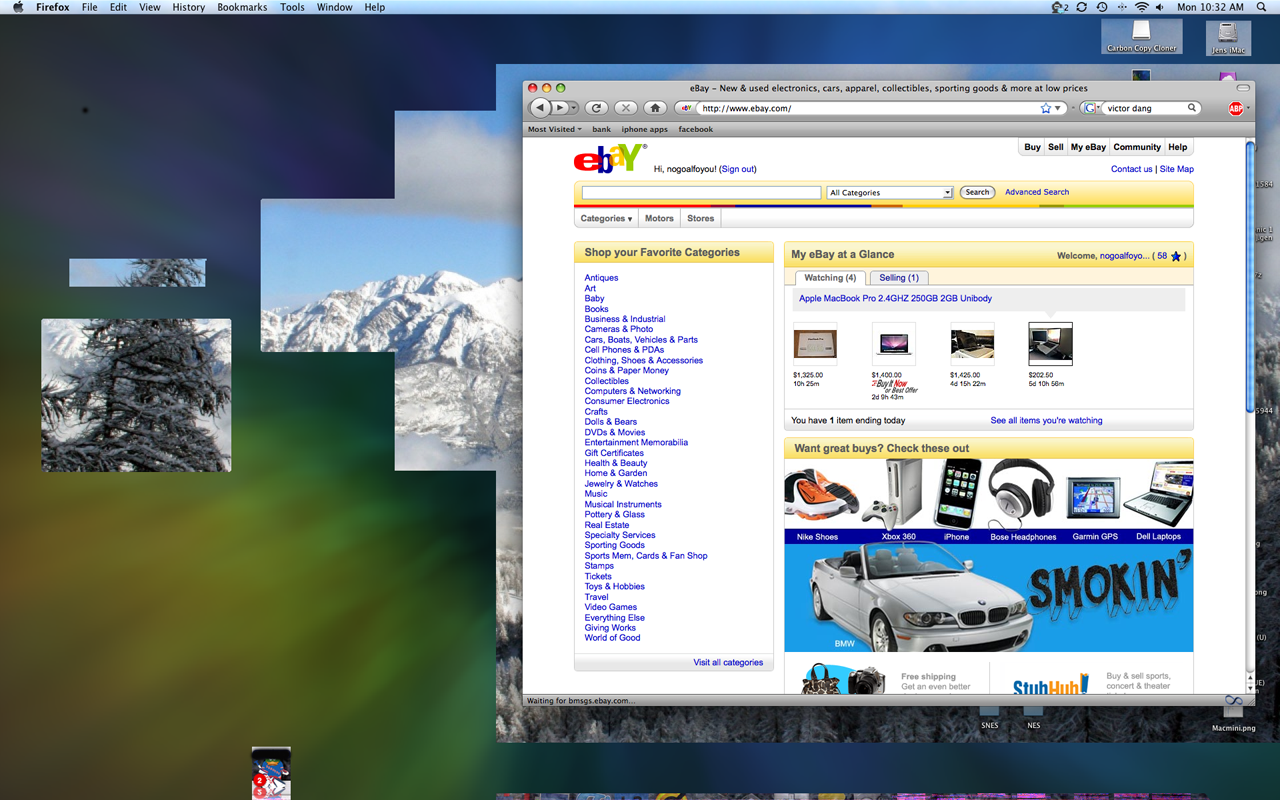This screenshot has width=1280, height=800.
Task: Expand the Categories menu on eBay navigation
Action: [606, 218]
